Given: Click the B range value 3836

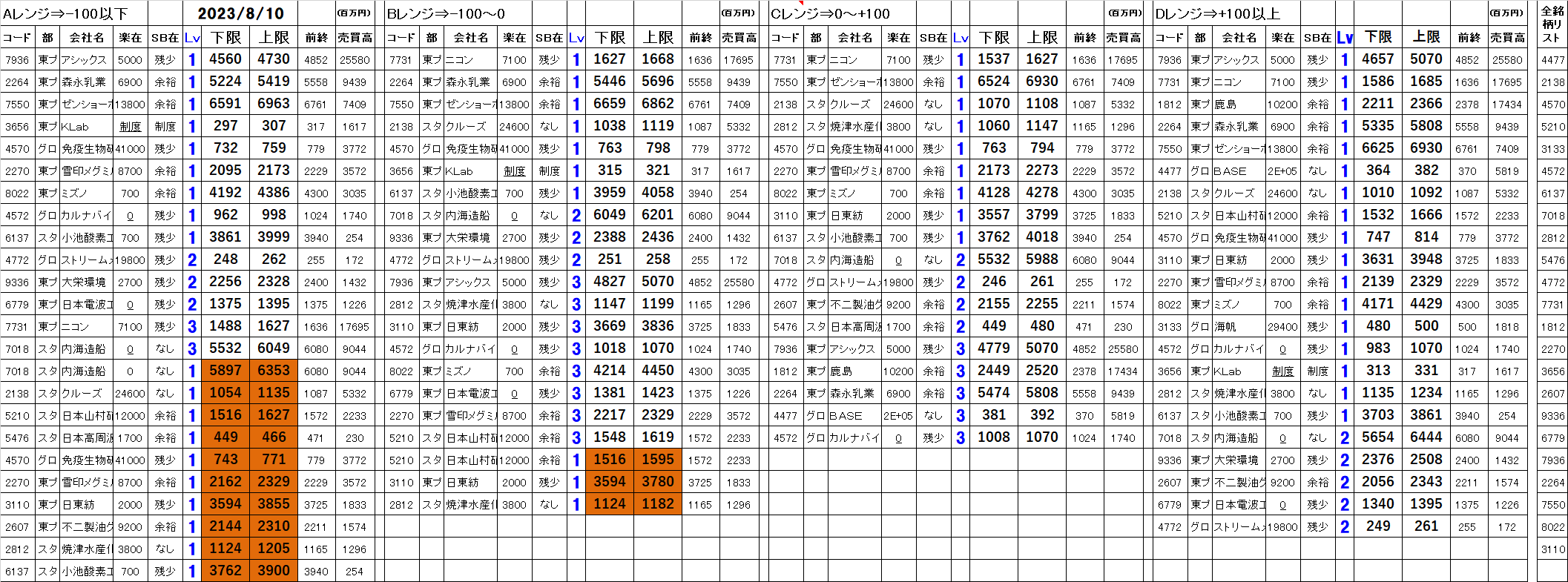Looking at the screenshot, I should click(658, 326).
